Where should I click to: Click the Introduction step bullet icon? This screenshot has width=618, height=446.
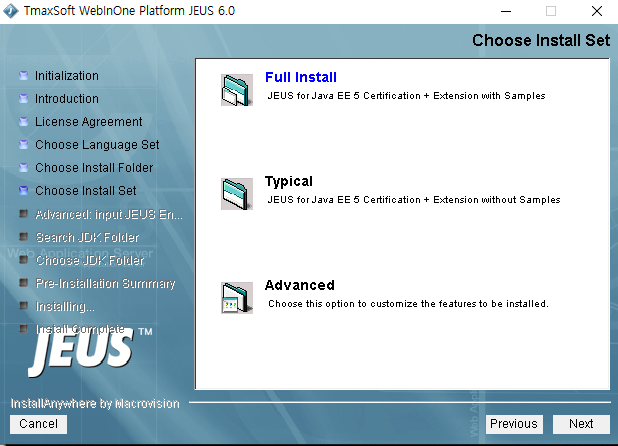24,98
